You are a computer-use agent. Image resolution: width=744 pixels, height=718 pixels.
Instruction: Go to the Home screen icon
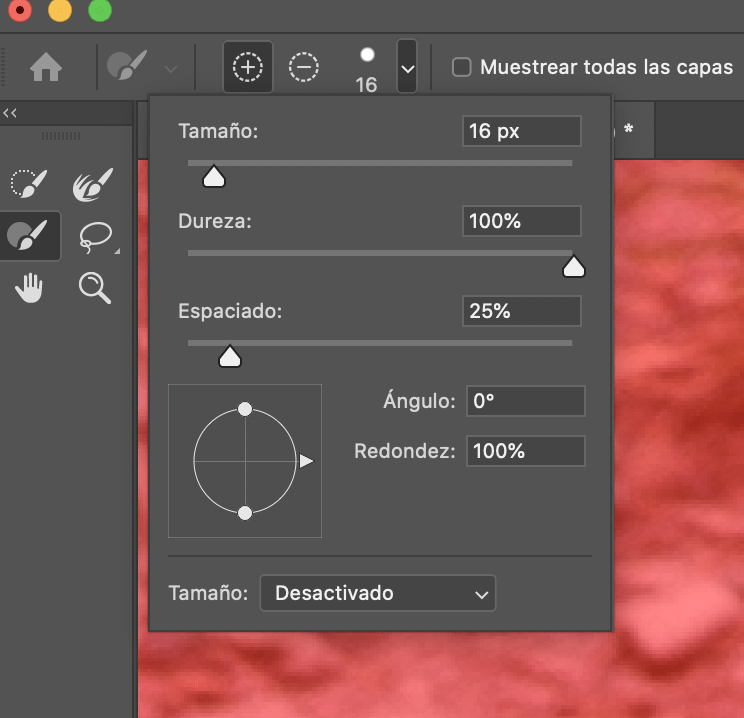(x=46, y=67)
